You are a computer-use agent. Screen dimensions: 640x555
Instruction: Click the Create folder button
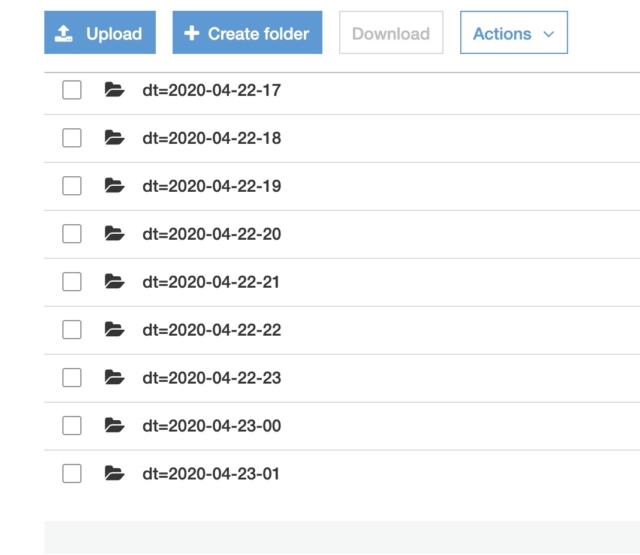(247, 33)
